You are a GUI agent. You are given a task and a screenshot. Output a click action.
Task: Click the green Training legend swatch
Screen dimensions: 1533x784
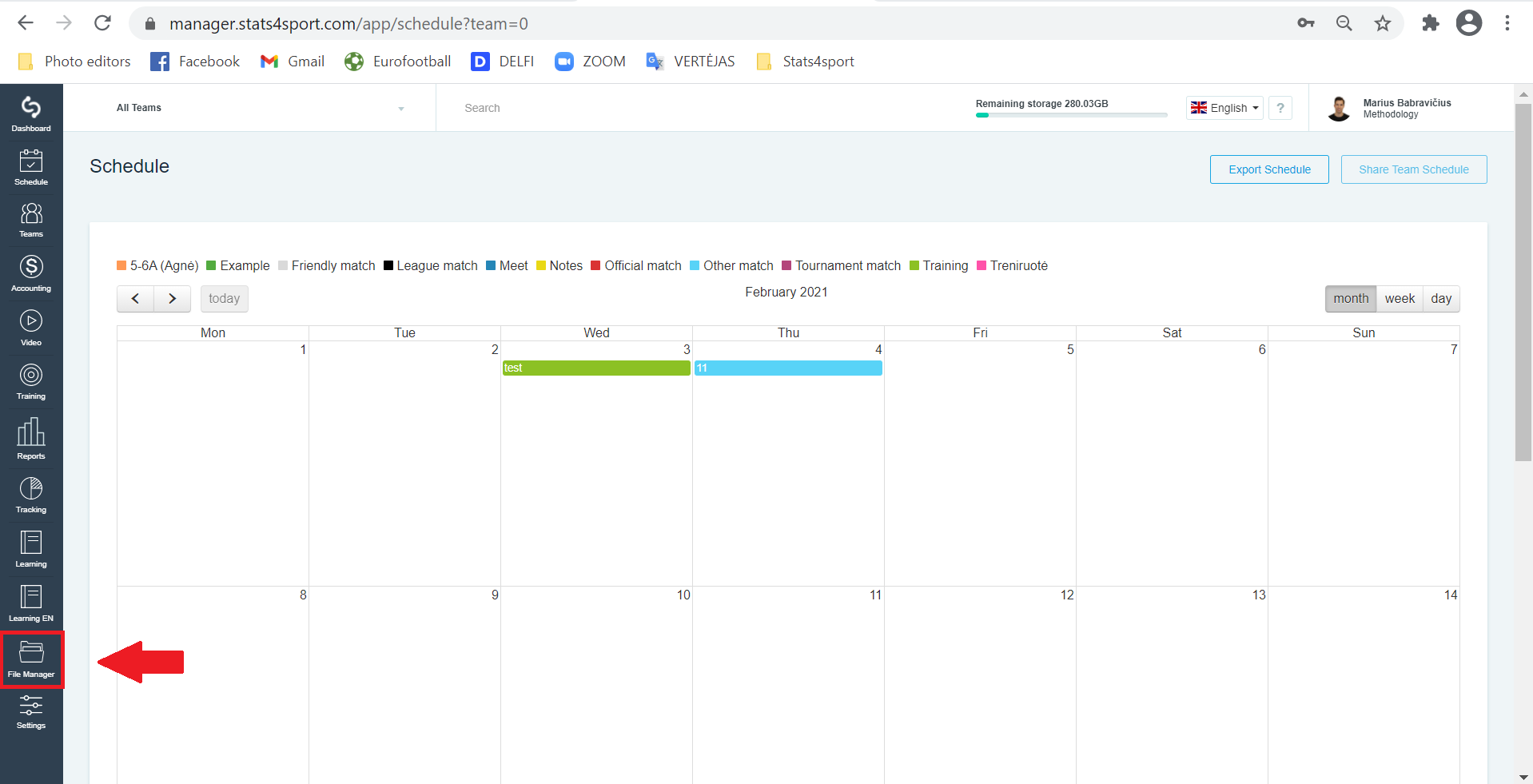tap(914, 265)
